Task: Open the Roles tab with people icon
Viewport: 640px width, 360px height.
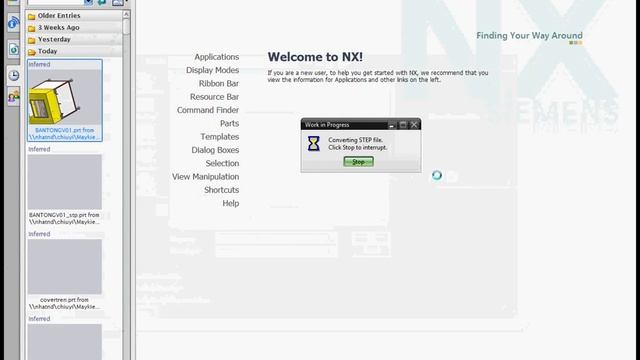Action: (13, 97)
